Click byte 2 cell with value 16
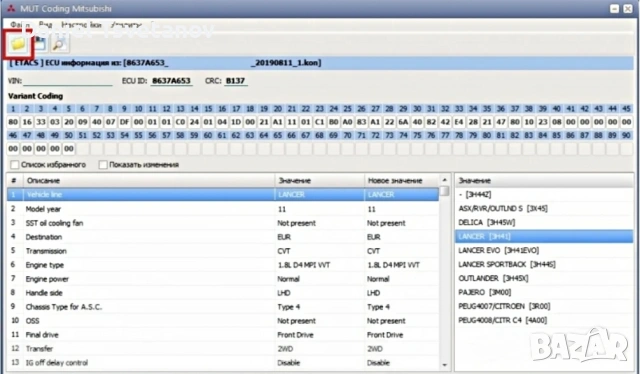 (x=27, y=122)
